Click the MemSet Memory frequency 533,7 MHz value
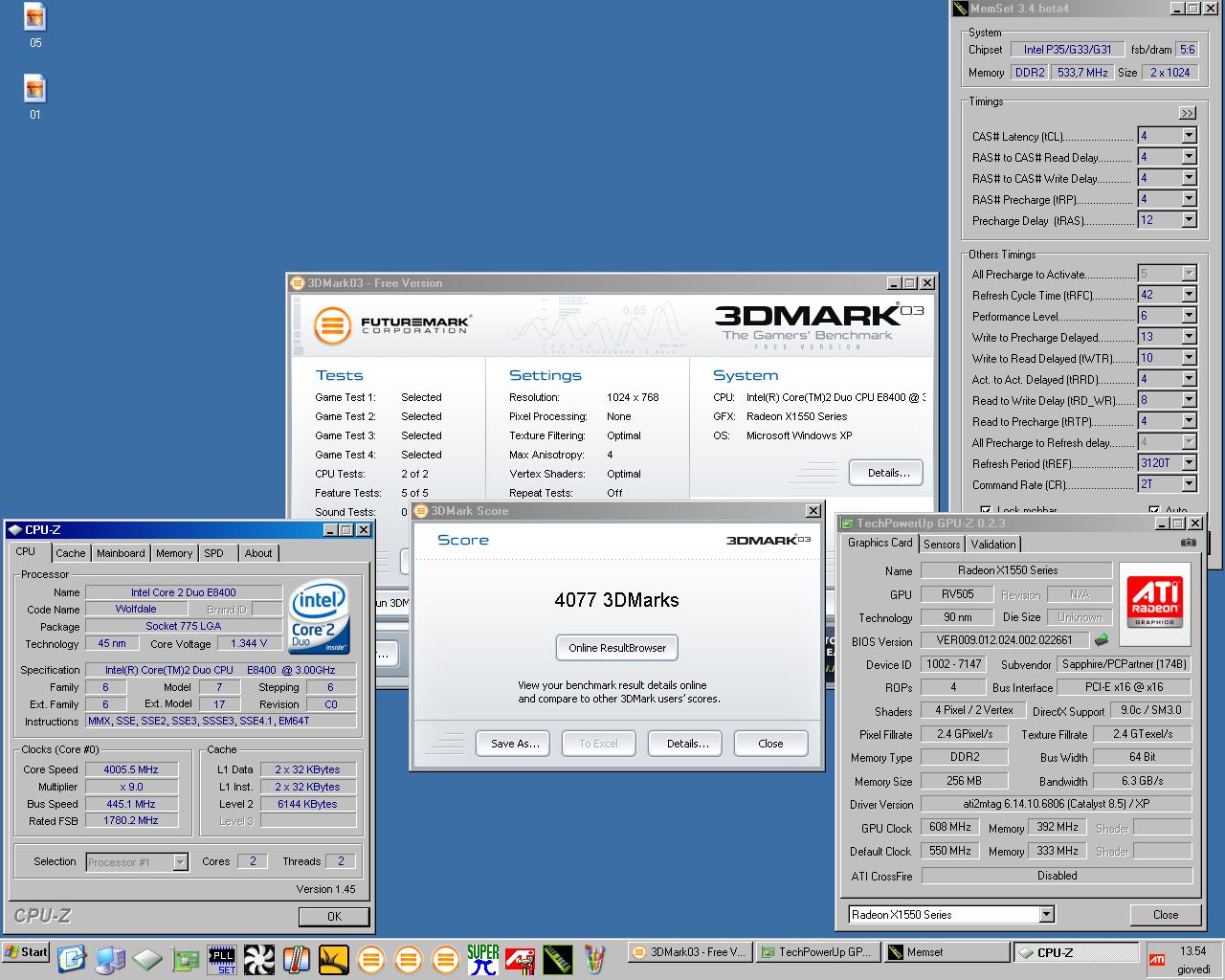The height and width of the screenshot is (980, 1225). point(1082,73)
